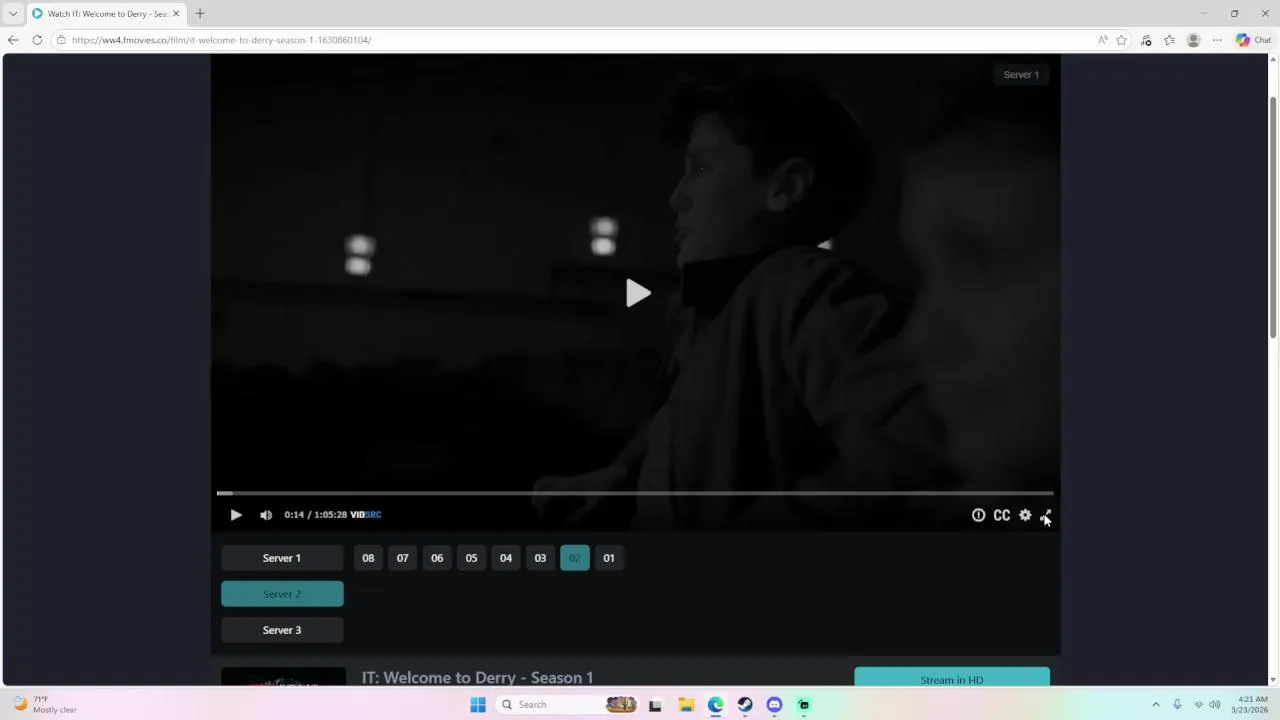Open network settings tray icon

click(1198, 705)
